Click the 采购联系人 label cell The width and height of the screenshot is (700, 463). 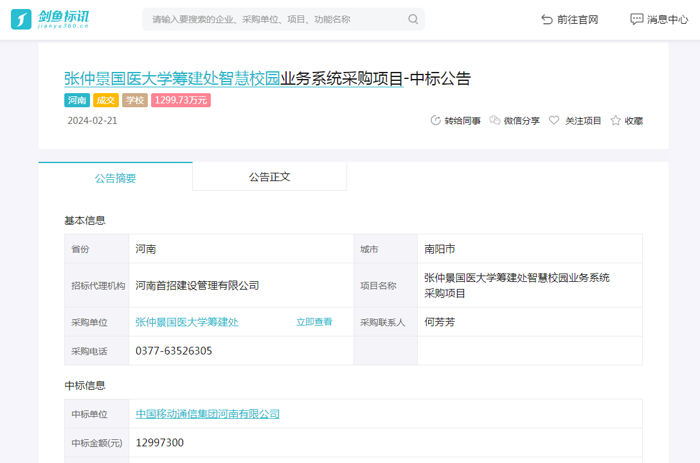coord(386,322)
